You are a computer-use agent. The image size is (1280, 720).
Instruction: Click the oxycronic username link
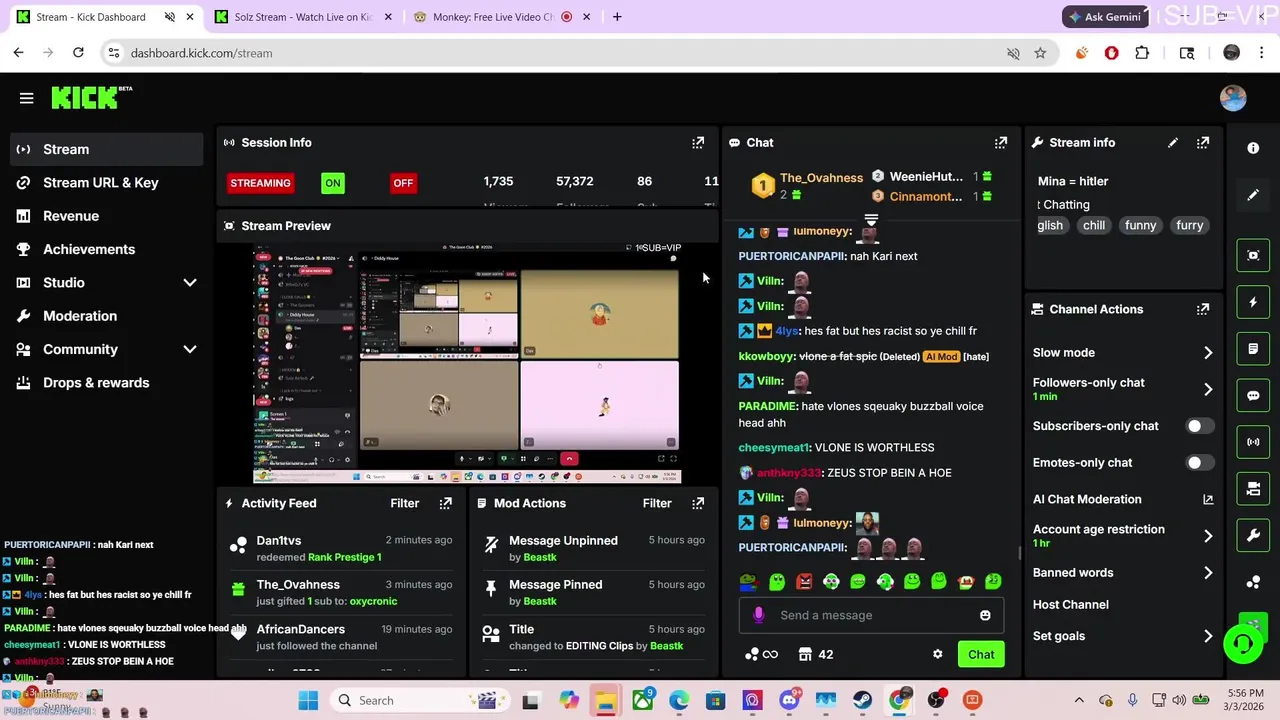(x=372, y=601)
